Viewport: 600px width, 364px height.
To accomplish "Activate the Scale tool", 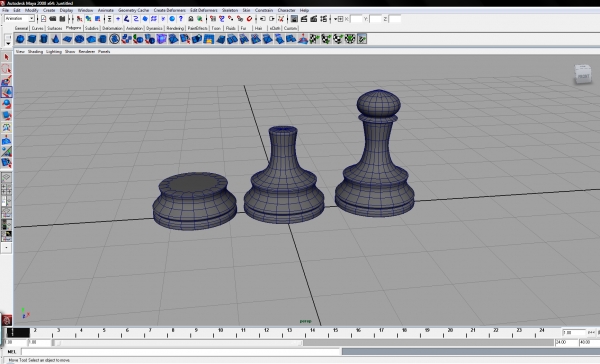I will coord(7,116).
